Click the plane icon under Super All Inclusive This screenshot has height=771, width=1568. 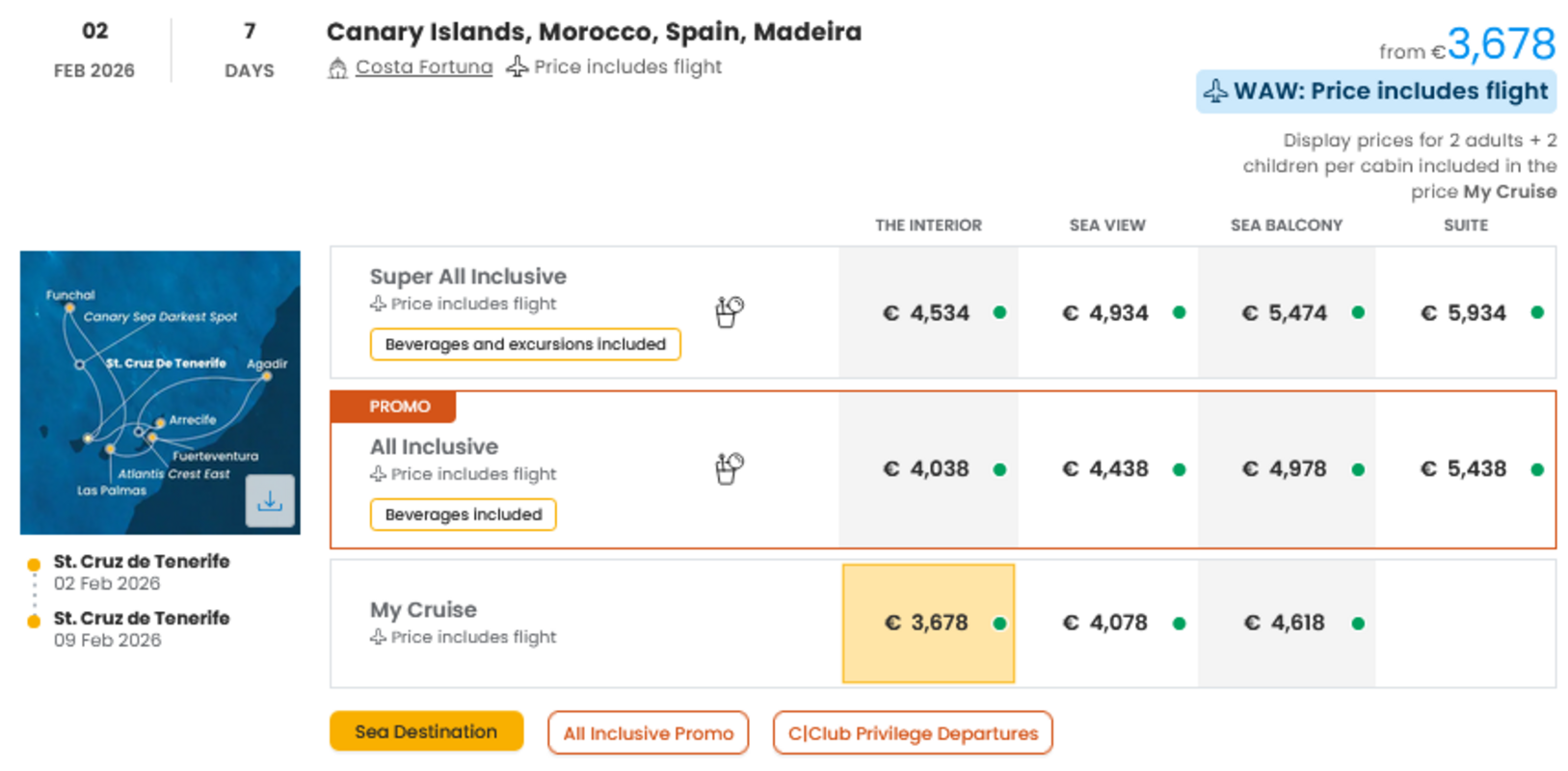(x=379, y=304)
